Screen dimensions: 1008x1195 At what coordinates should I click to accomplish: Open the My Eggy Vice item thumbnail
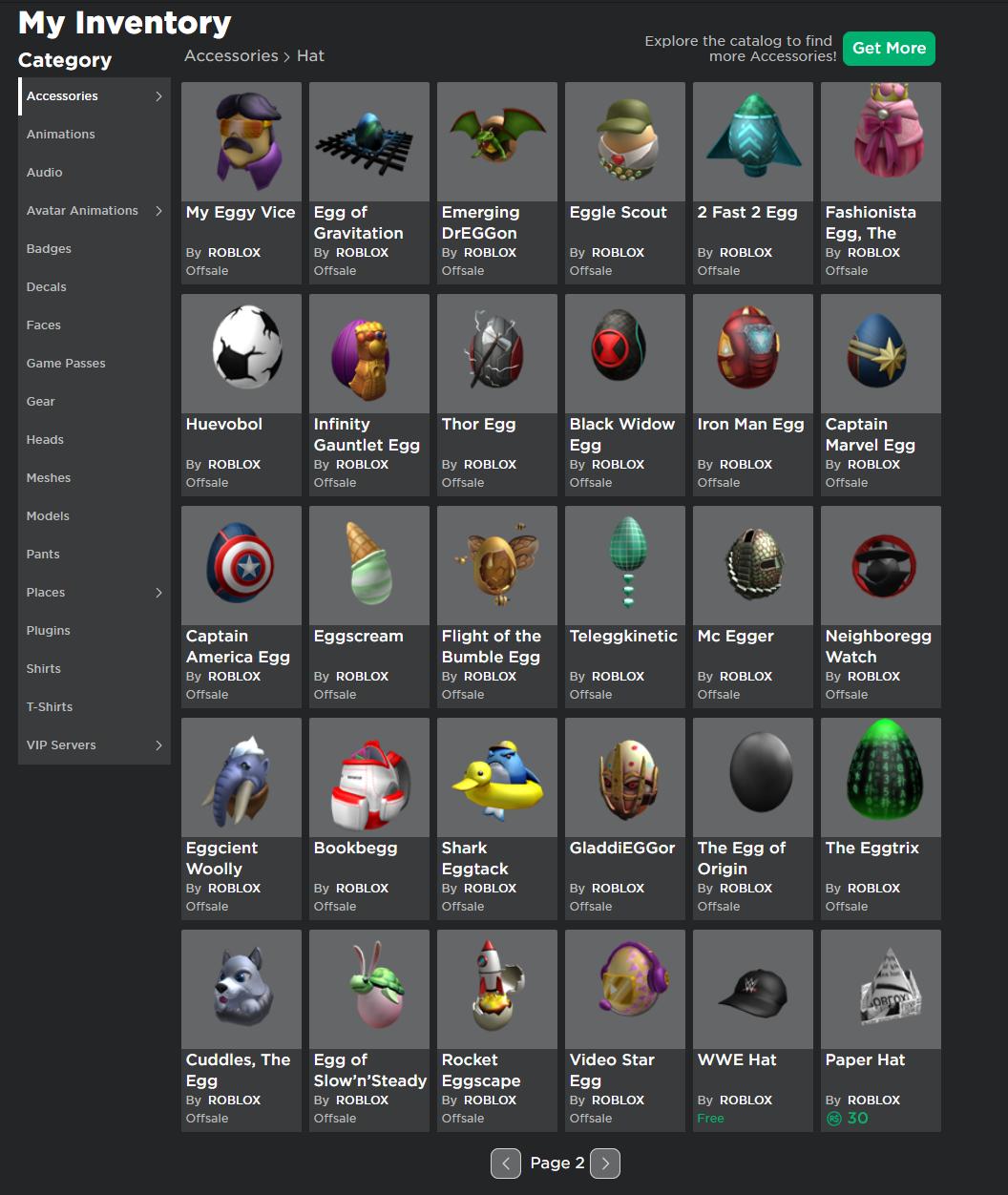(x=241, y=141)
